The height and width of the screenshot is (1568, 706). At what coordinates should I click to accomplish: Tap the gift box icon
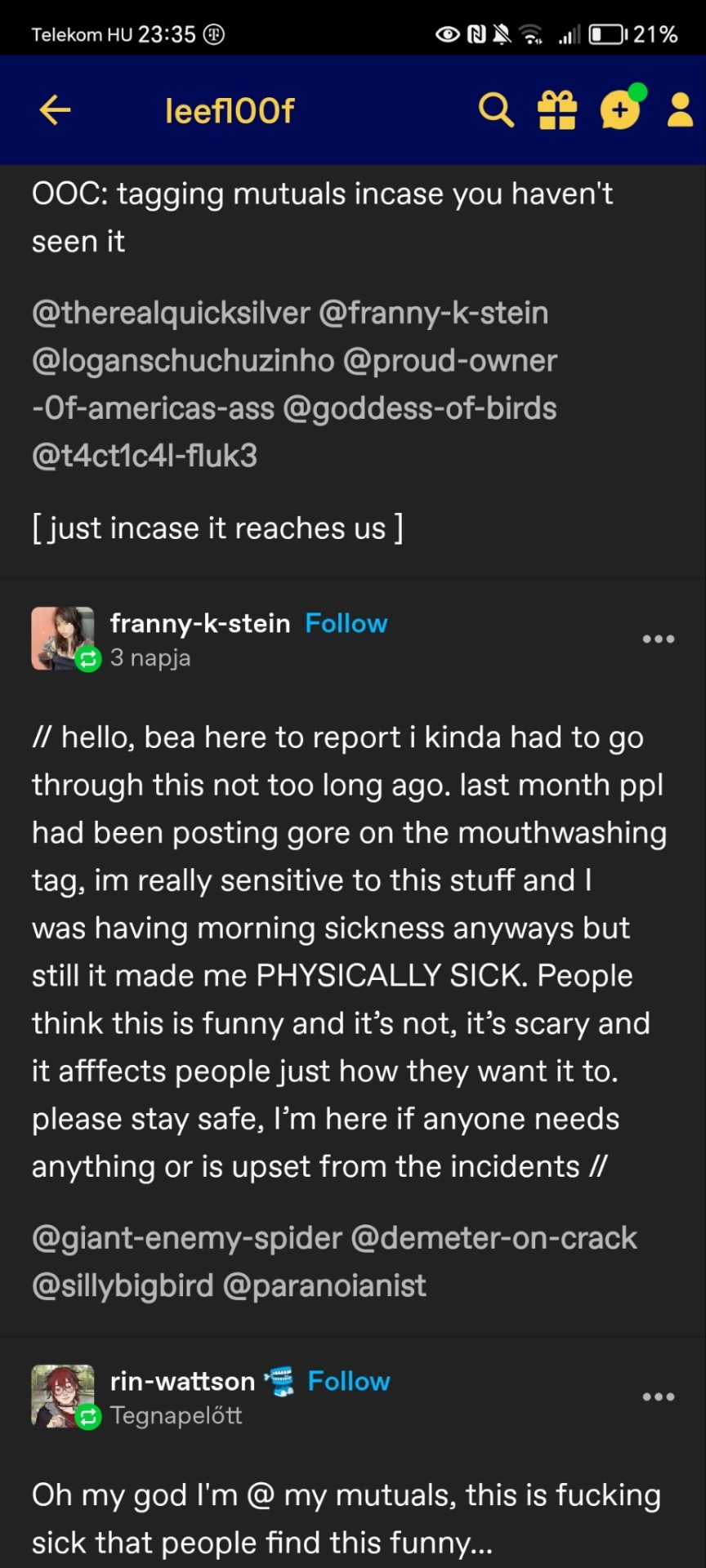(x=557, y=110)
